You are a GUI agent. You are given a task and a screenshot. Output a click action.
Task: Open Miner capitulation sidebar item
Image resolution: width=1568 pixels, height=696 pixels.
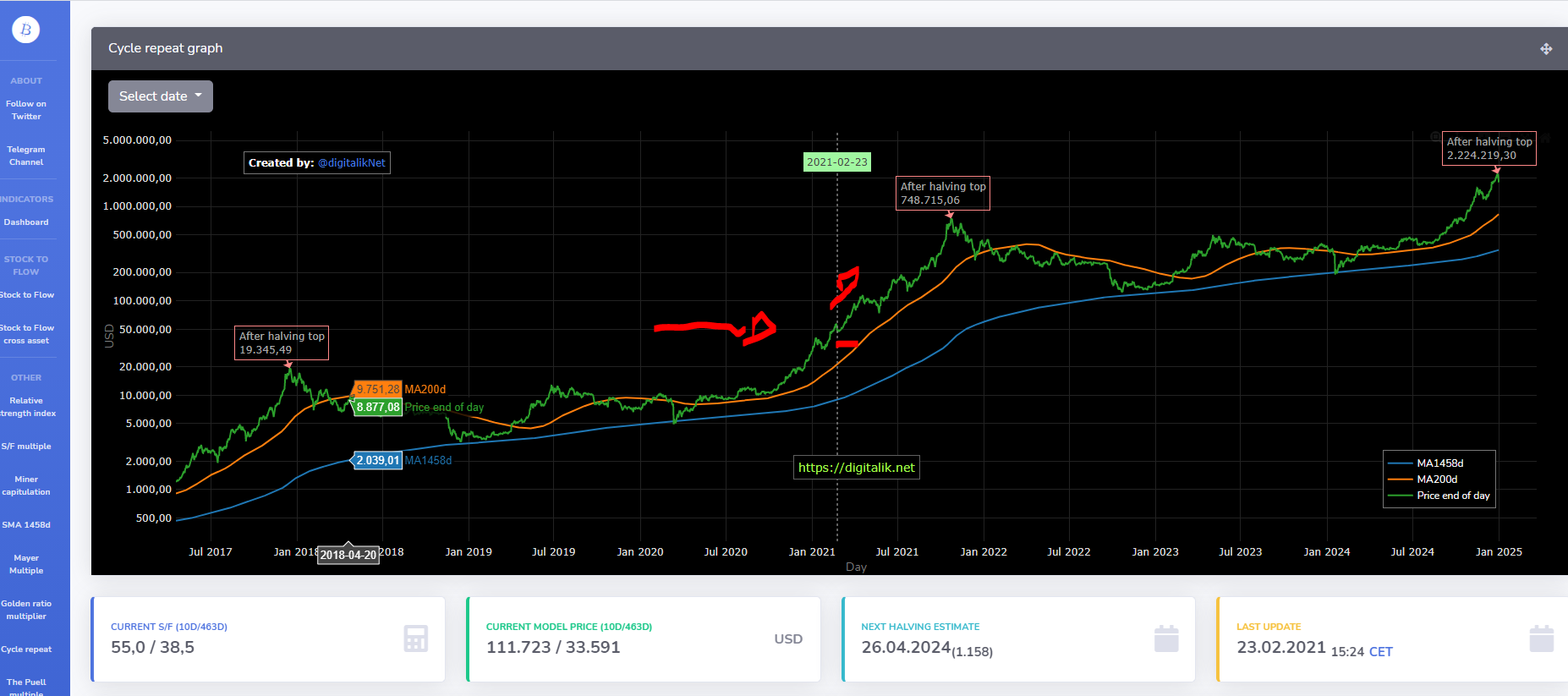pos(26,485)
